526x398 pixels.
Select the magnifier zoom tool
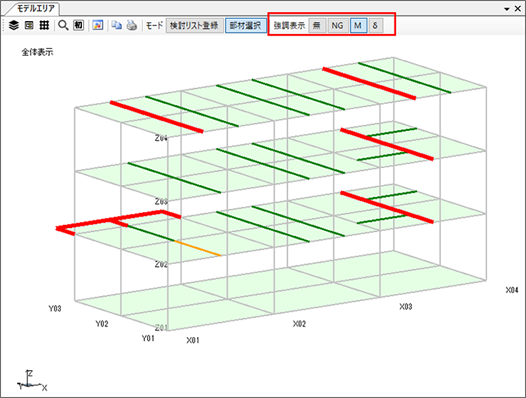[x=63, y=25]
